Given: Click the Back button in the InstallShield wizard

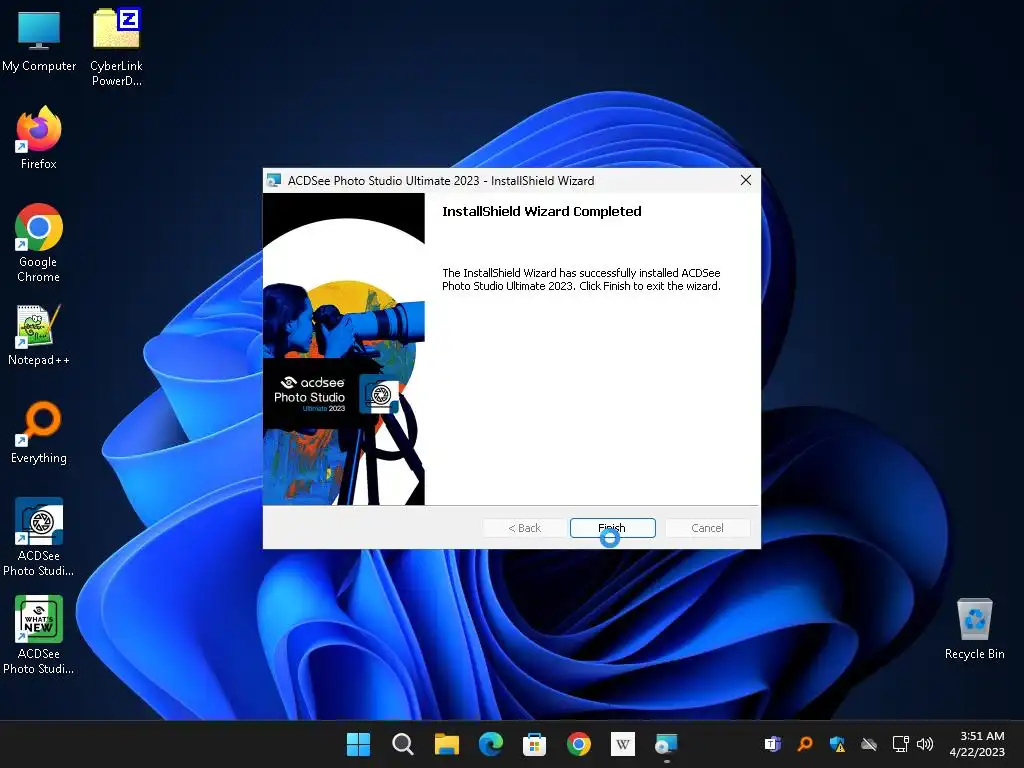Looking at the screenshot, I should pyautogui.click(x=524, y=528).
